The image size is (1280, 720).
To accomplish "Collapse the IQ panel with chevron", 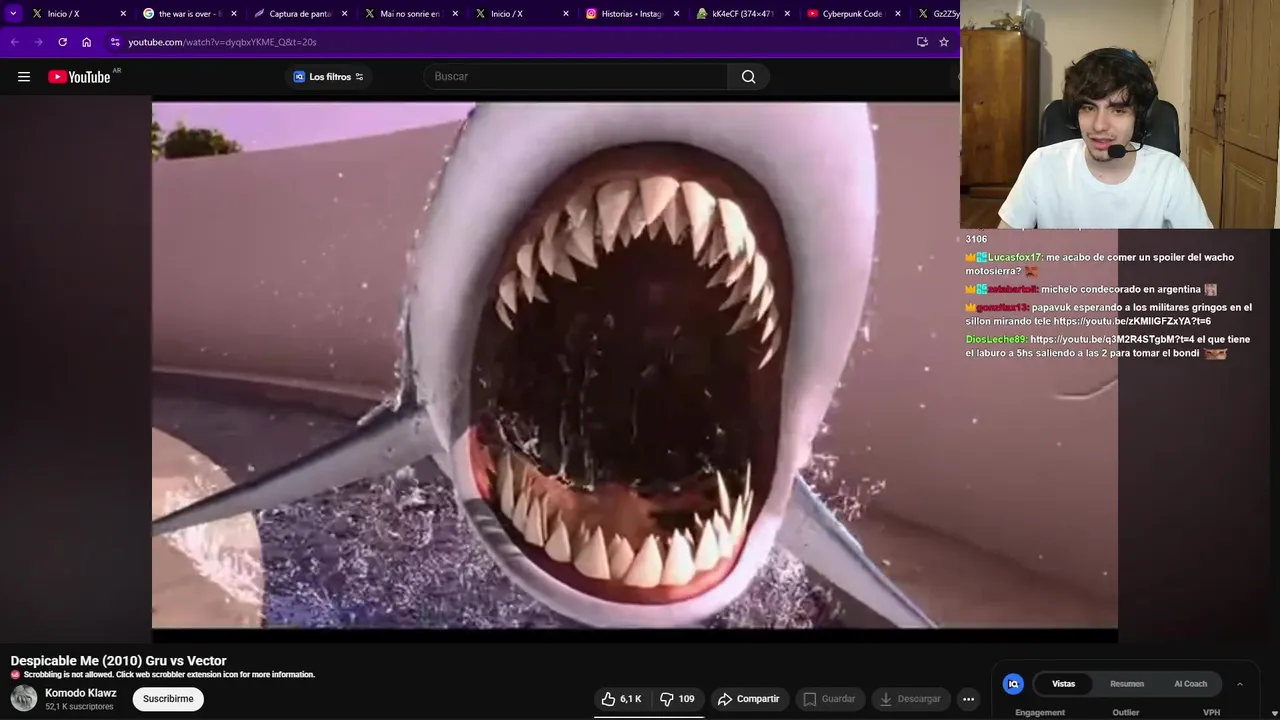I will click(1240, 684).
